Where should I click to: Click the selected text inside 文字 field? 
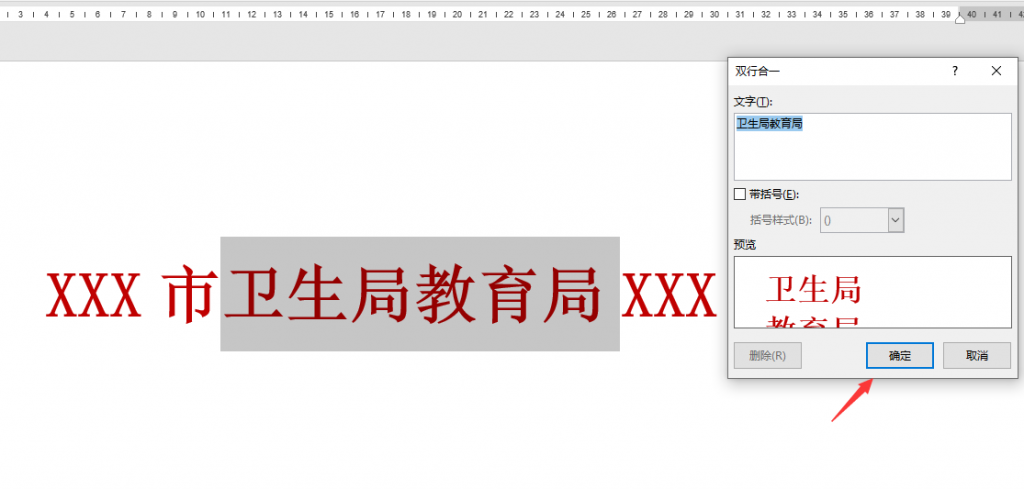click(x=769, y=124)
